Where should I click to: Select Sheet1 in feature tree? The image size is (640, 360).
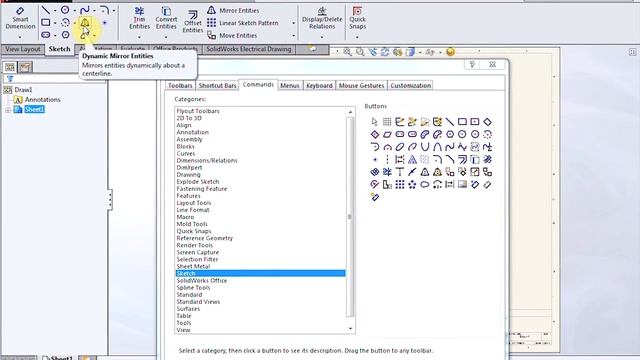coord(34,109)
